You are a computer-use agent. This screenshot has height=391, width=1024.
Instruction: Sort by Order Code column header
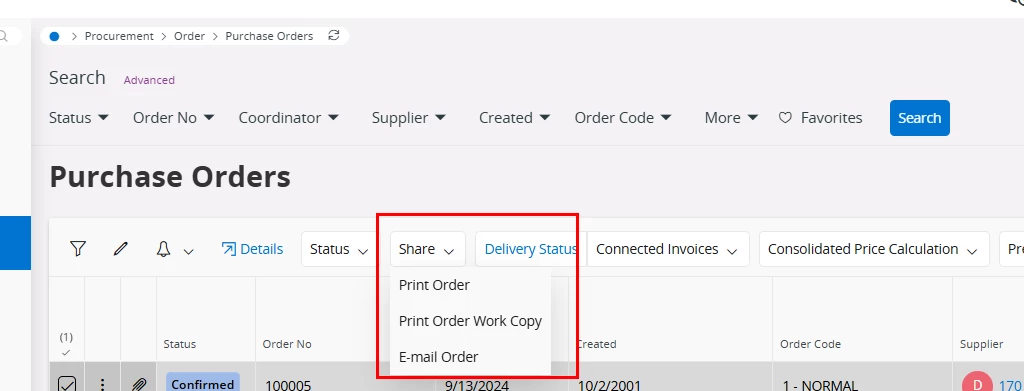[x=810, y=344]
